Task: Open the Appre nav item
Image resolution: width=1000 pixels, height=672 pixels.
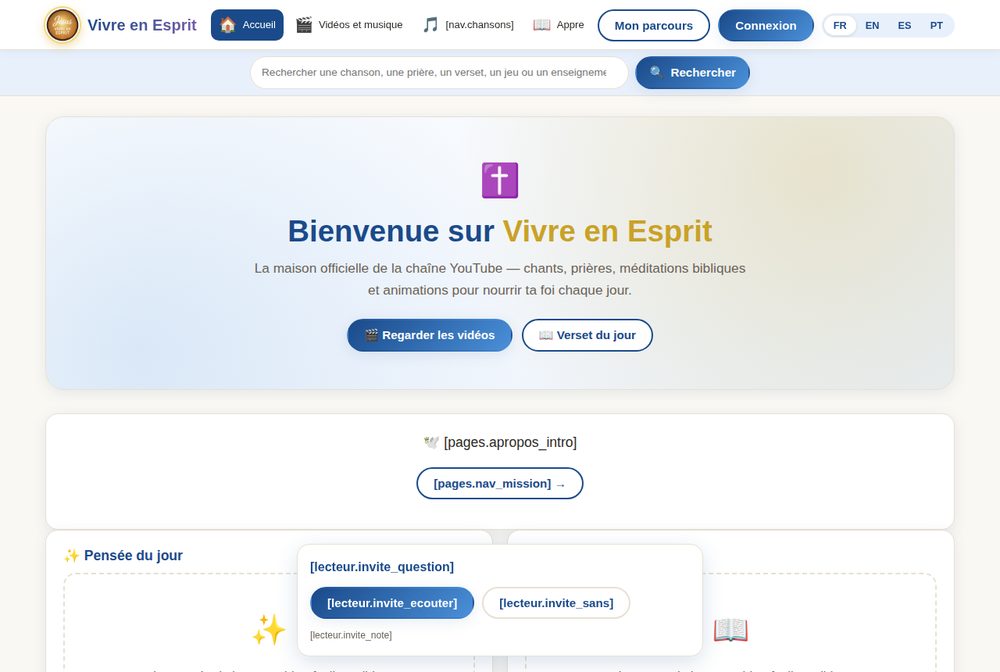Action: pos(559,25)
